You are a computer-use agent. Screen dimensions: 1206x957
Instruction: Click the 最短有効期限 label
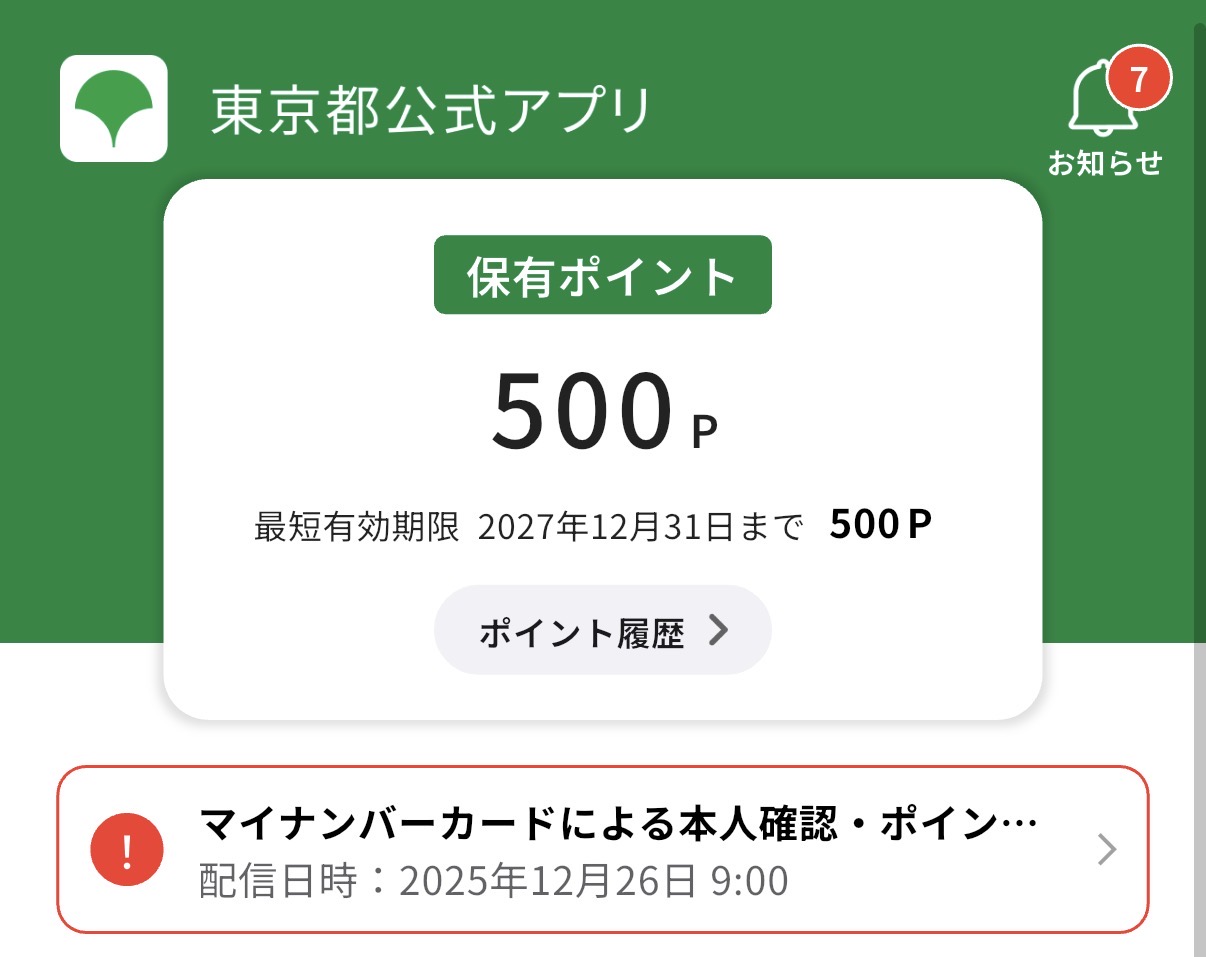(357, 526)
